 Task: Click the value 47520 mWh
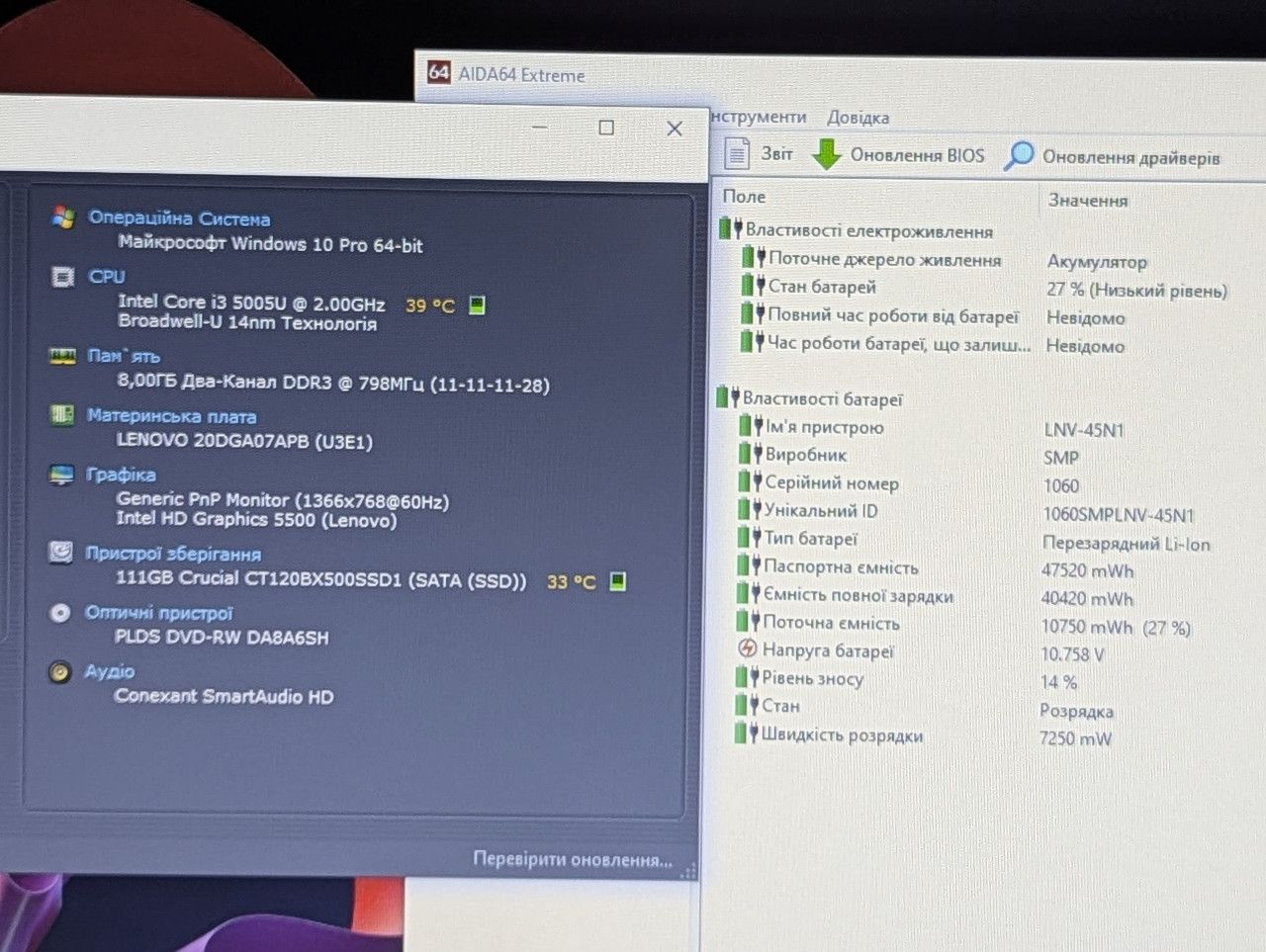[1088, 570]
